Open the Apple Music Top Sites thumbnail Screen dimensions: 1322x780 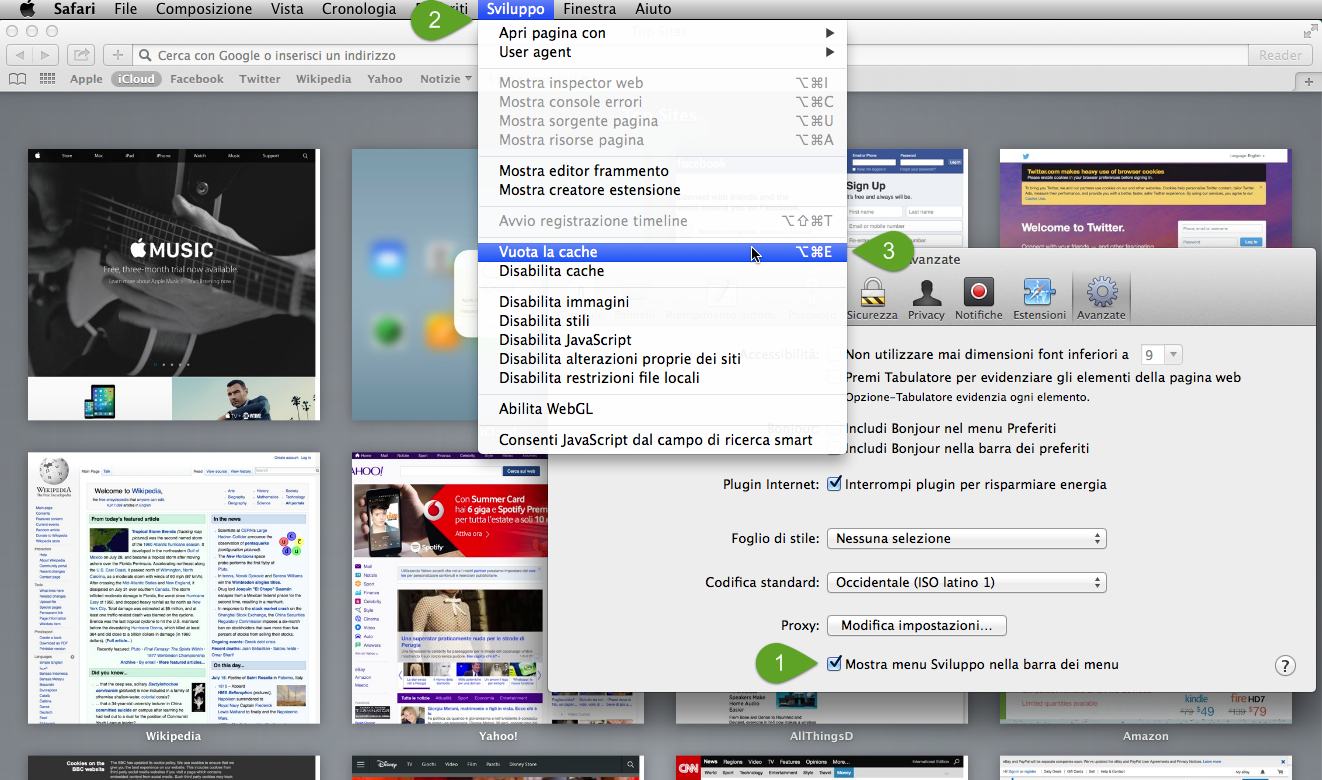pyautogui.click(x=174, y=284)
